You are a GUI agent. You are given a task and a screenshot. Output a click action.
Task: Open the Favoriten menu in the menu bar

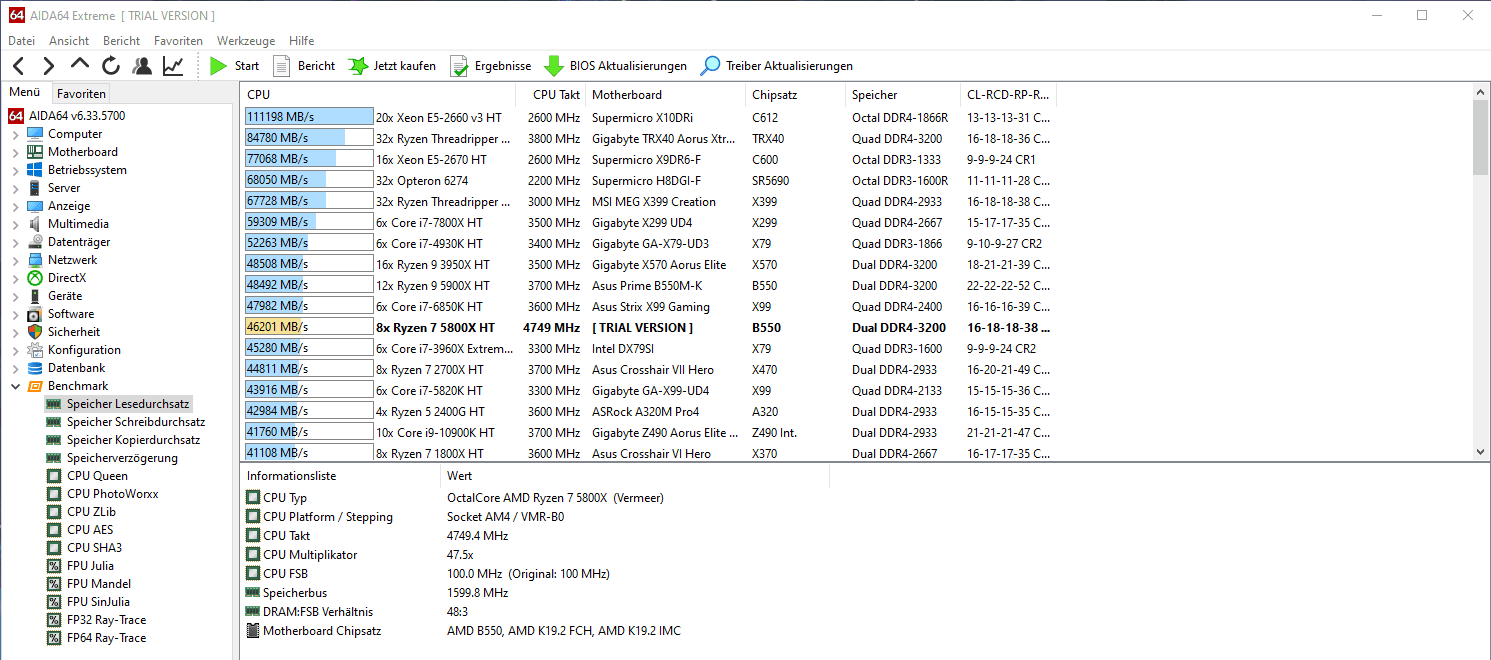point(178,41)
